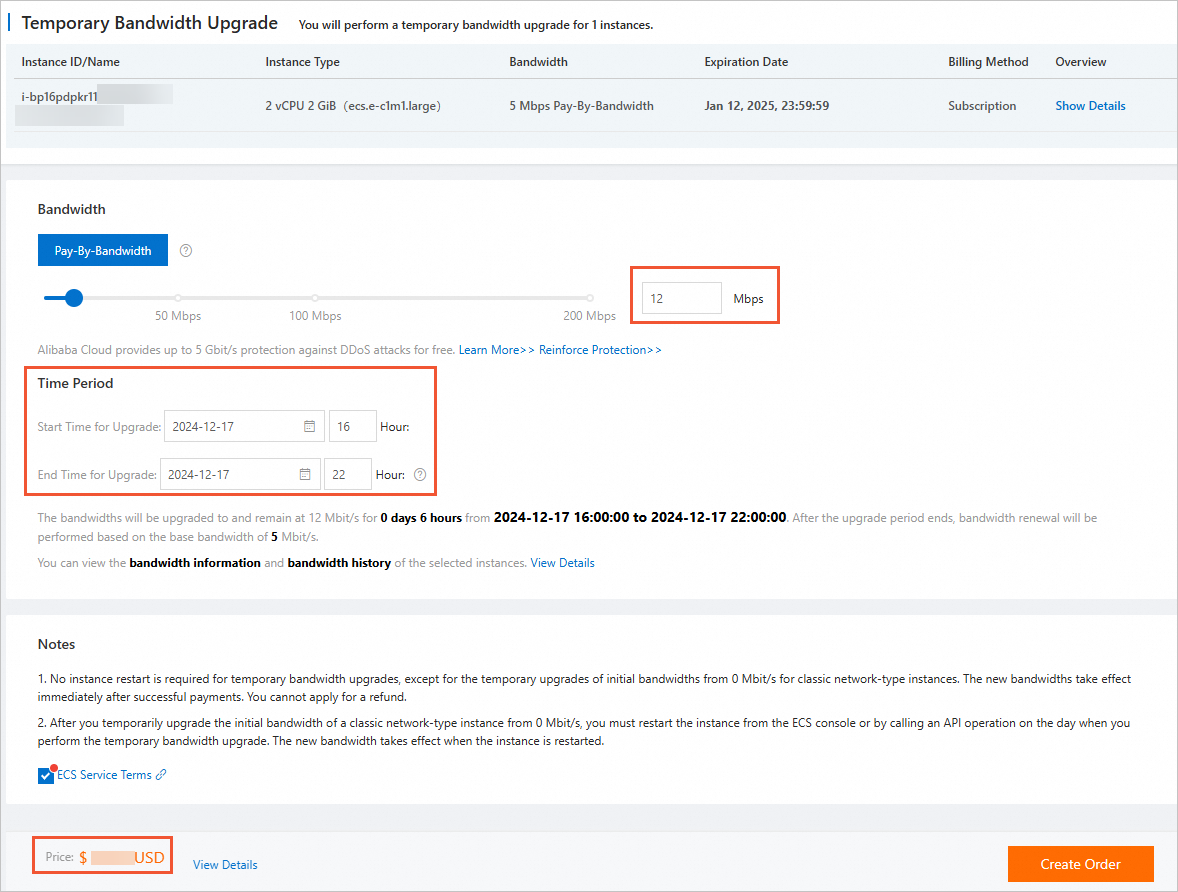Click the 'Expiration Date' column header
The height and width of the screenshot is (892, 1178).
(746, 62)
